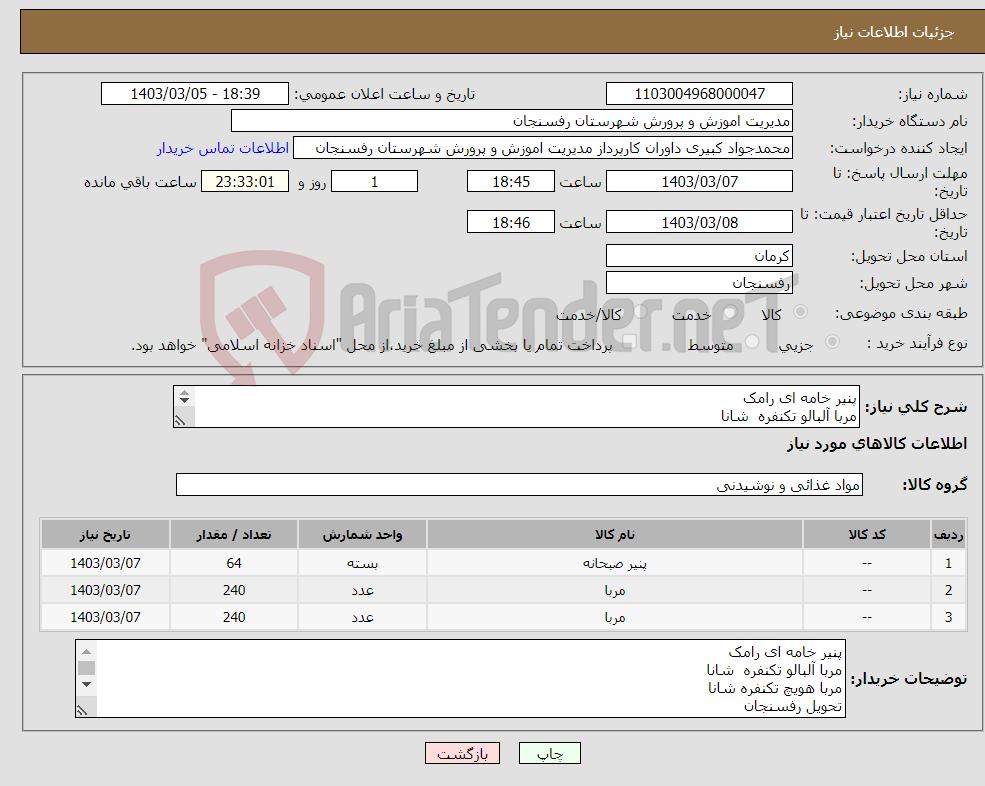Click the buyer notes scrollbar thumb

(x=87, y=668)
